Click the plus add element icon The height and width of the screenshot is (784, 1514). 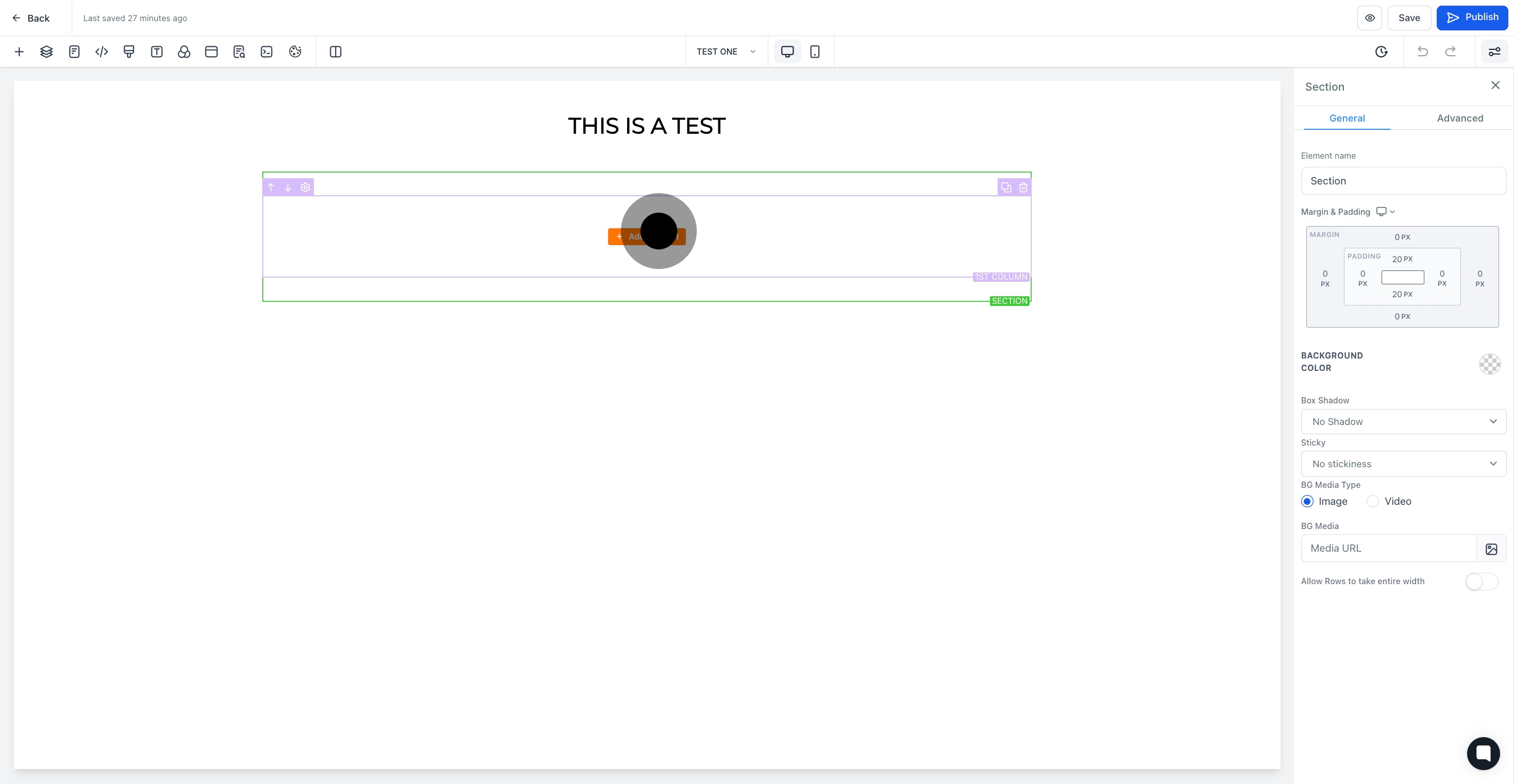point(19,52)
